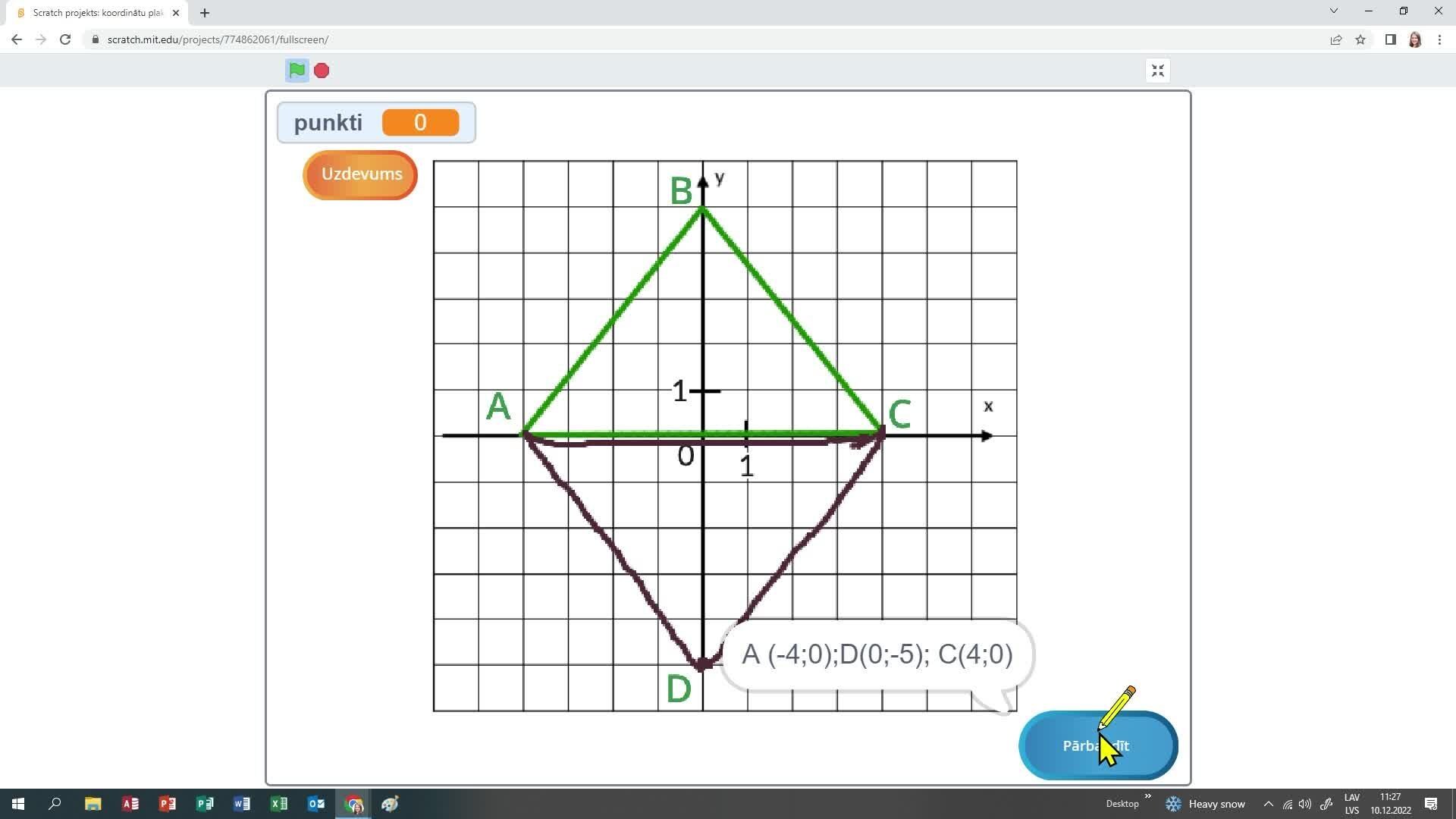Open a new browser tab
This screenshot has height=819, width=1456.
[205, 13]
